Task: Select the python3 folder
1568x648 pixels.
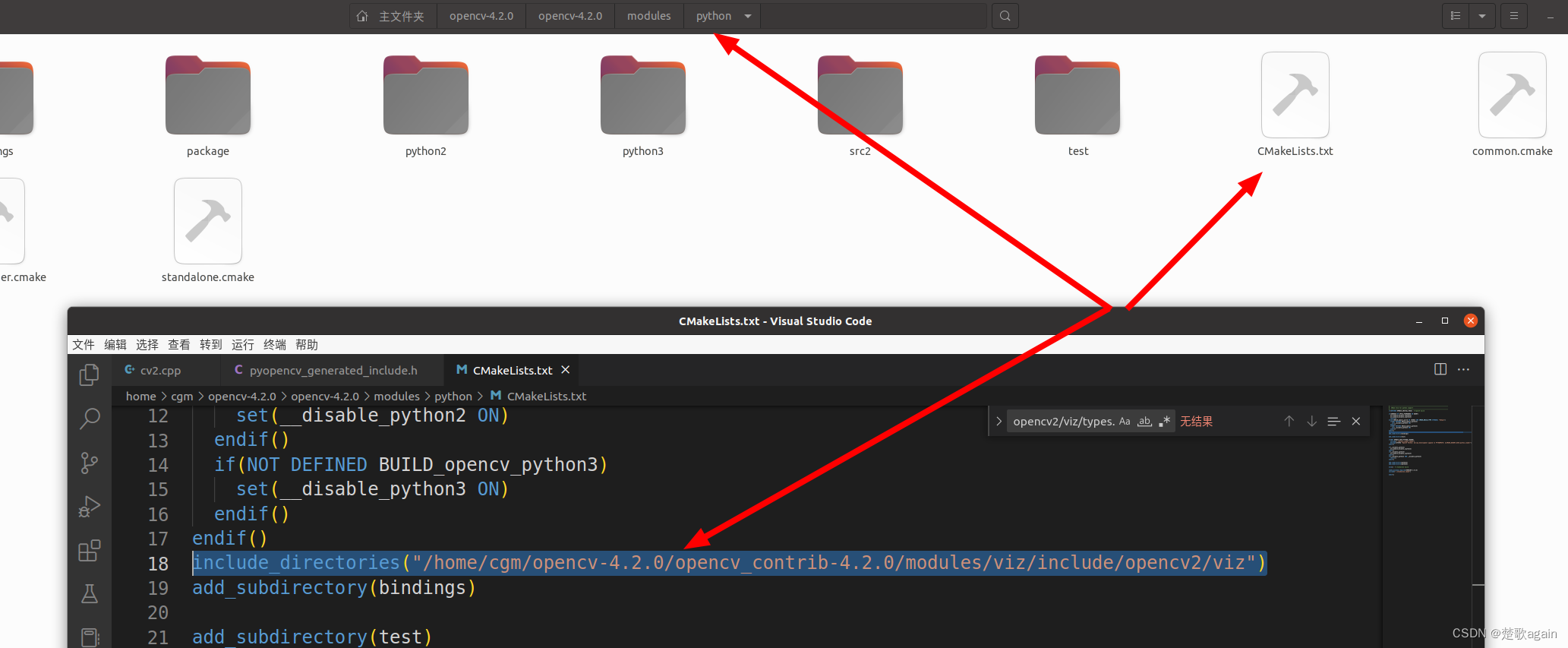Action: (x=643, y=95)
